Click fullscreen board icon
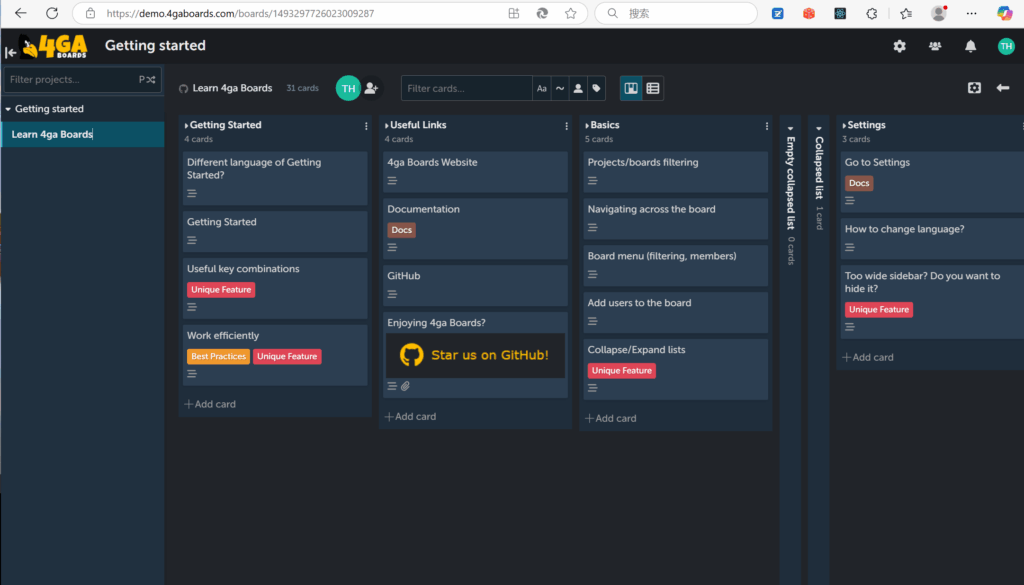Screen dimensions: 1024x585 coord(974,87)
